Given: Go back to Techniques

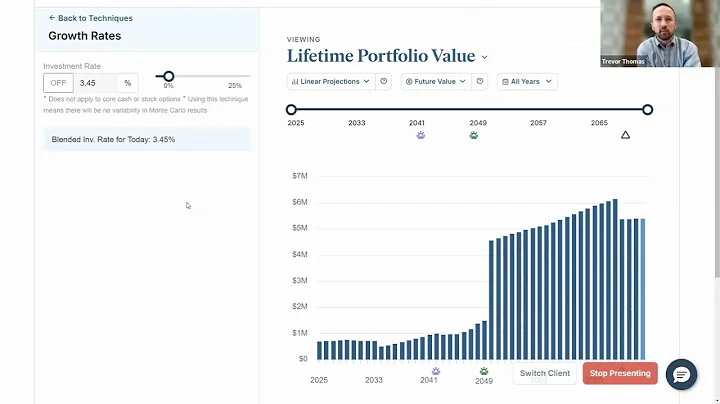Looking at the screenshot, I should click(x=90, y=18).
